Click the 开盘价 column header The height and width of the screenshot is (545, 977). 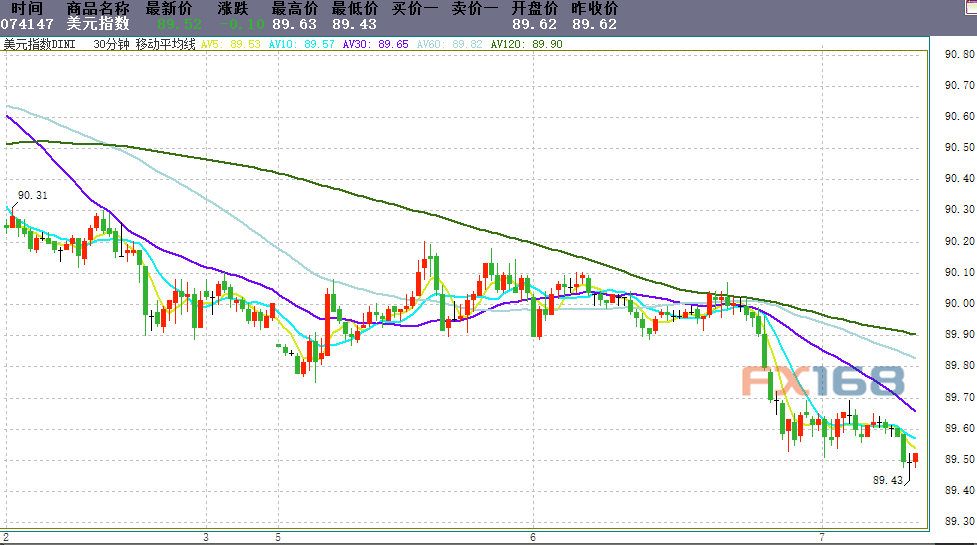coord(535,9)
